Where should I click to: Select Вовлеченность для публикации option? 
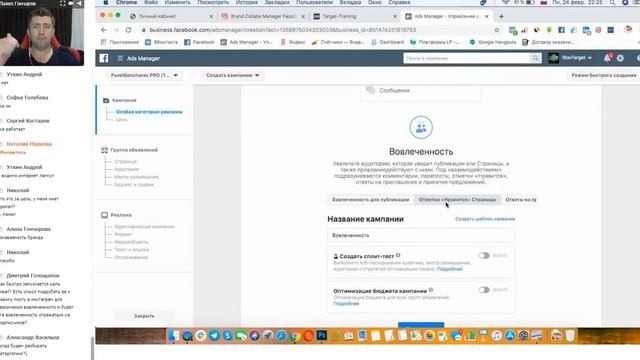coord(370,200)
